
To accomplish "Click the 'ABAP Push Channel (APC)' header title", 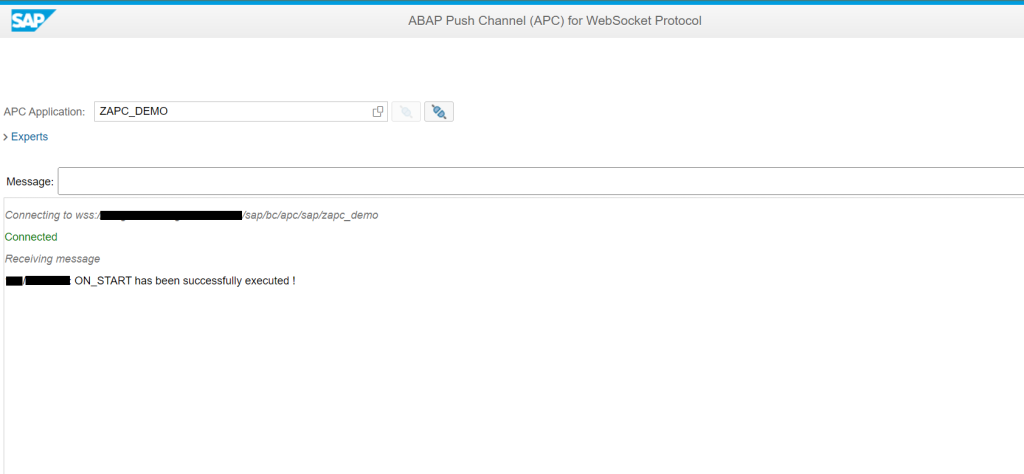I will click(x=555, y=21).
